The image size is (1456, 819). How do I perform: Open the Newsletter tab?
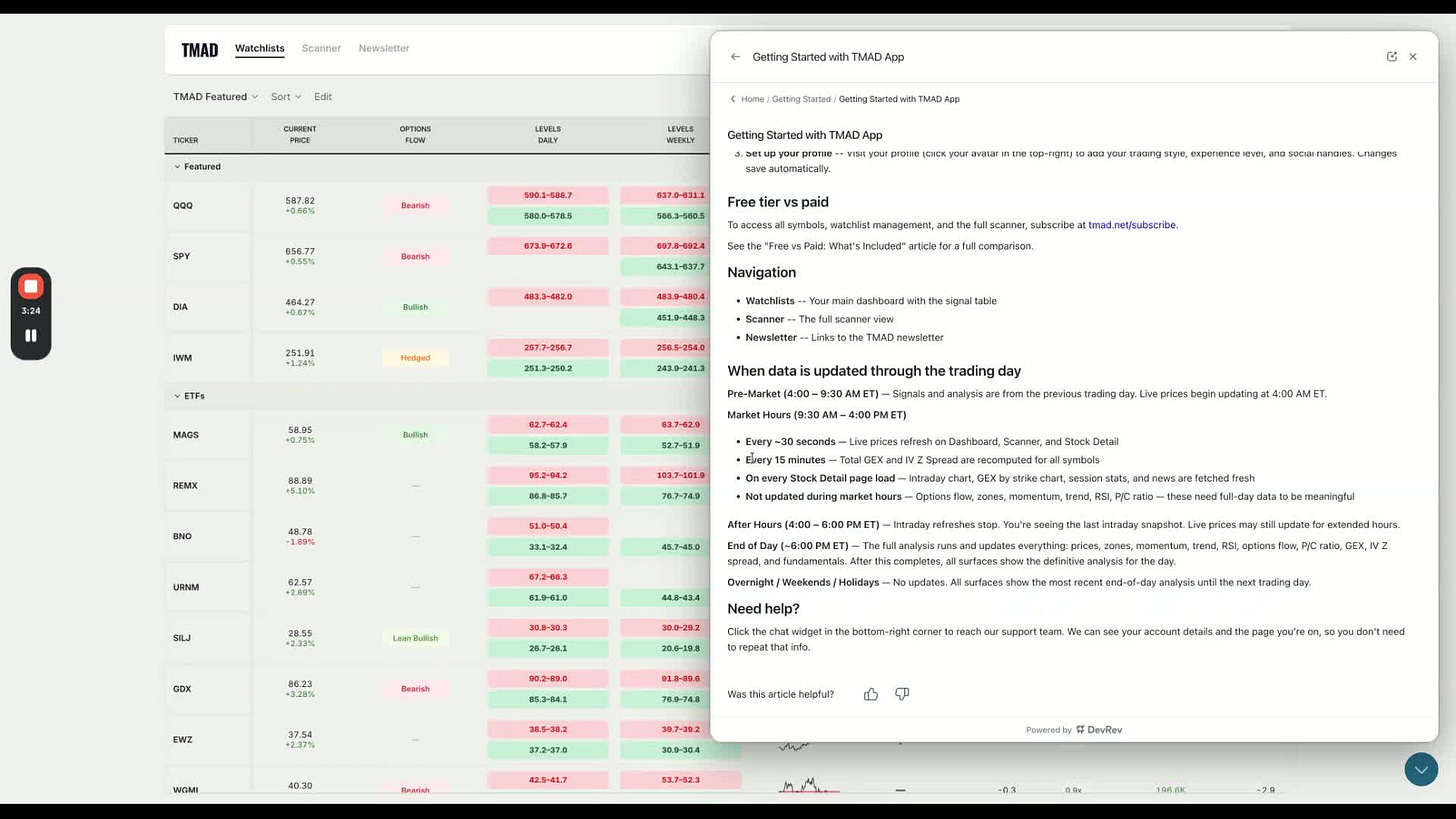point(384,48)
